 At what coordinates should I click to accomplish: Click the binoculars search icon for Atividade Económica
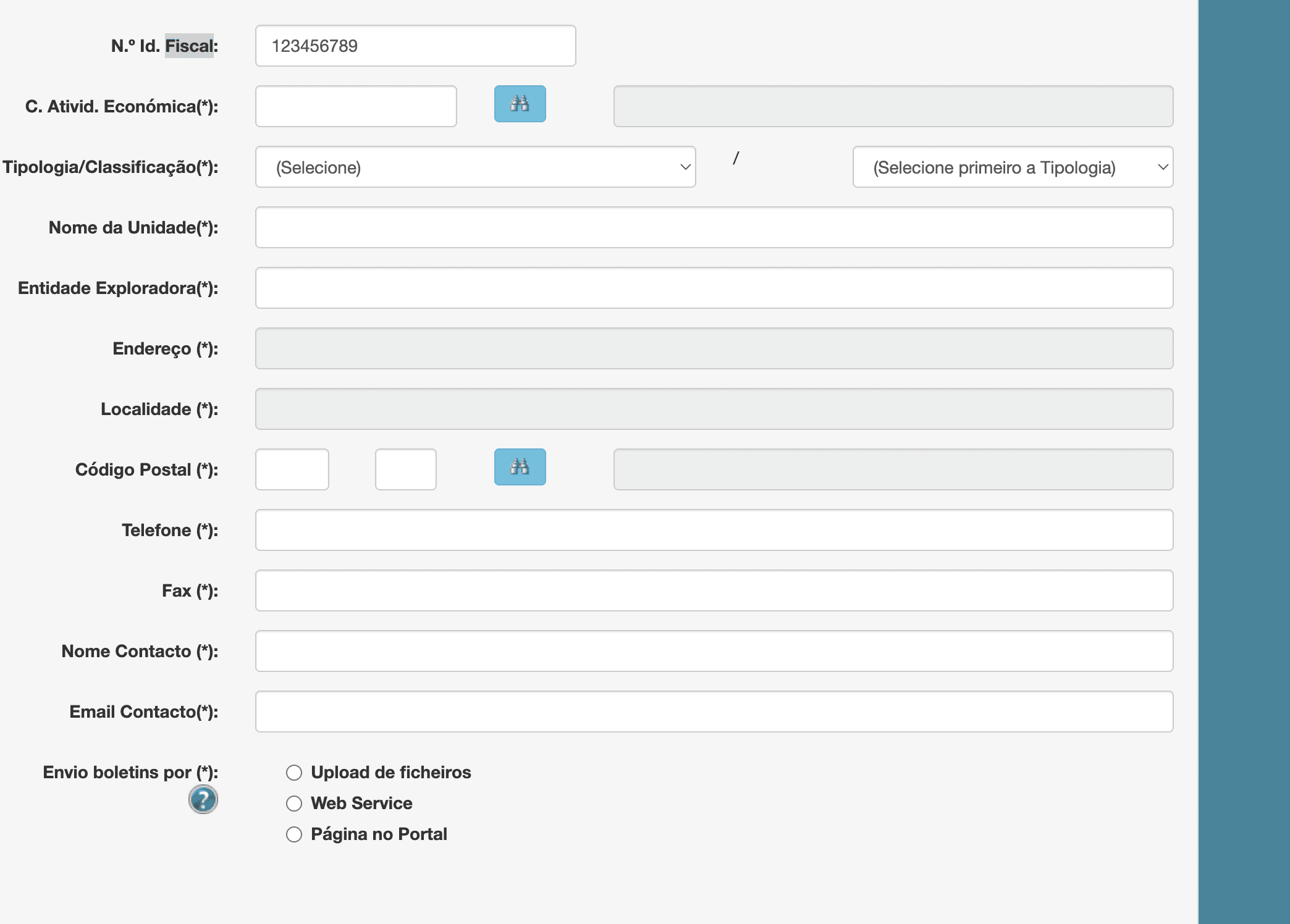pos(520,104)
